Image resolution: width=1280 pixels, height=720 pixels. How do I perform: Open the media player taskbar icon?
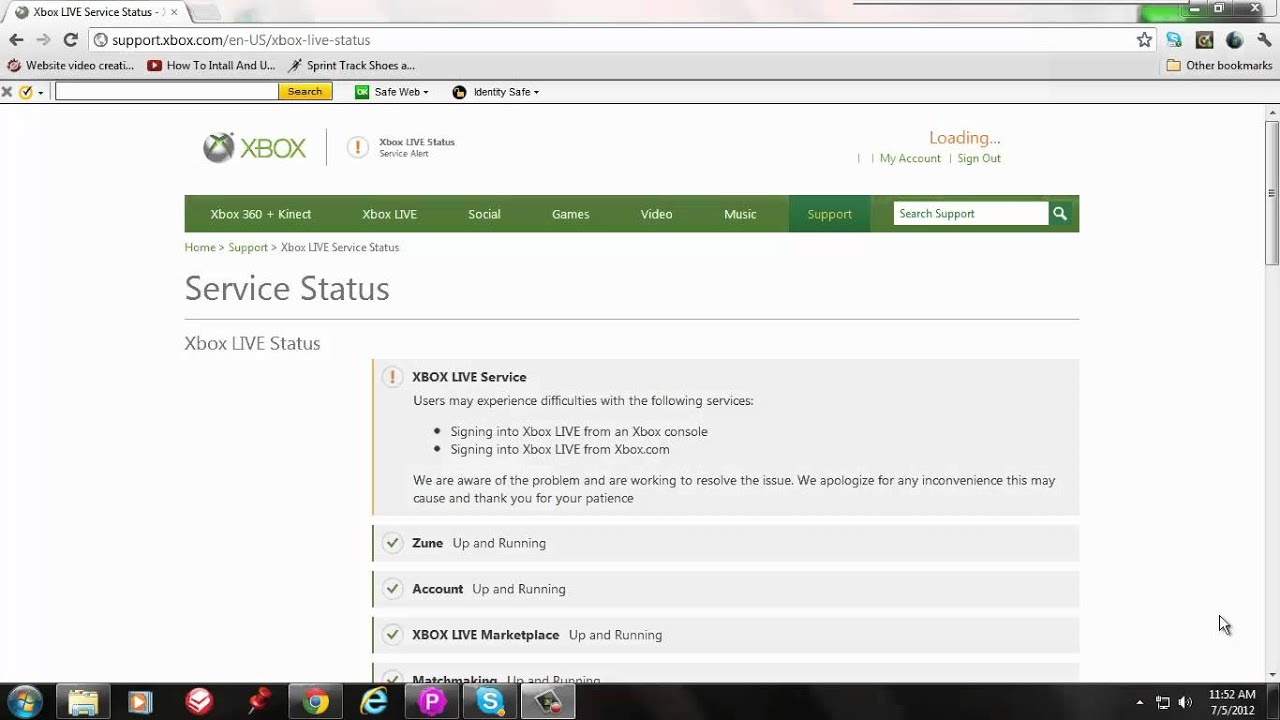(140, 702)
